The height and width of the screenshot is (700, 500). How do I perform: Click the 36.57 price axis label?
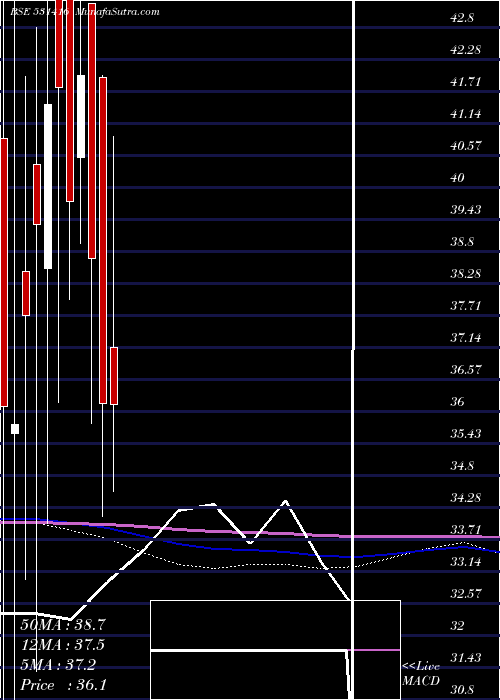(x=466, y=369)
